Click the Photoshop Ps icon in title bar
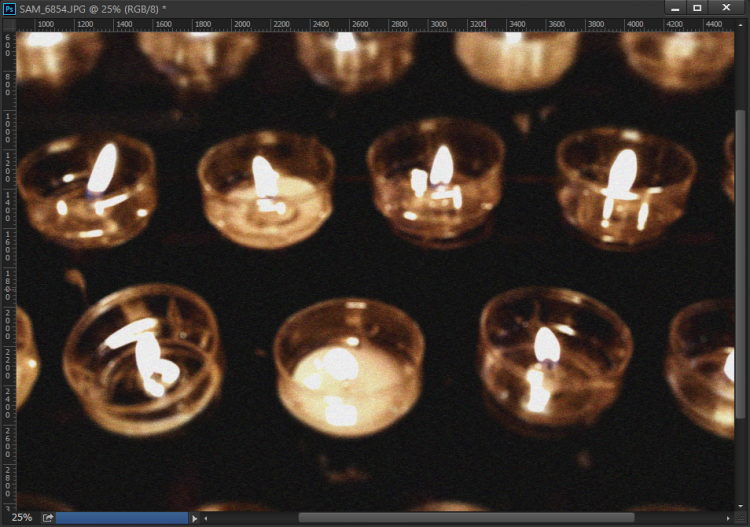The width and height of the screenshot is (750, 527). click(9, 9)
